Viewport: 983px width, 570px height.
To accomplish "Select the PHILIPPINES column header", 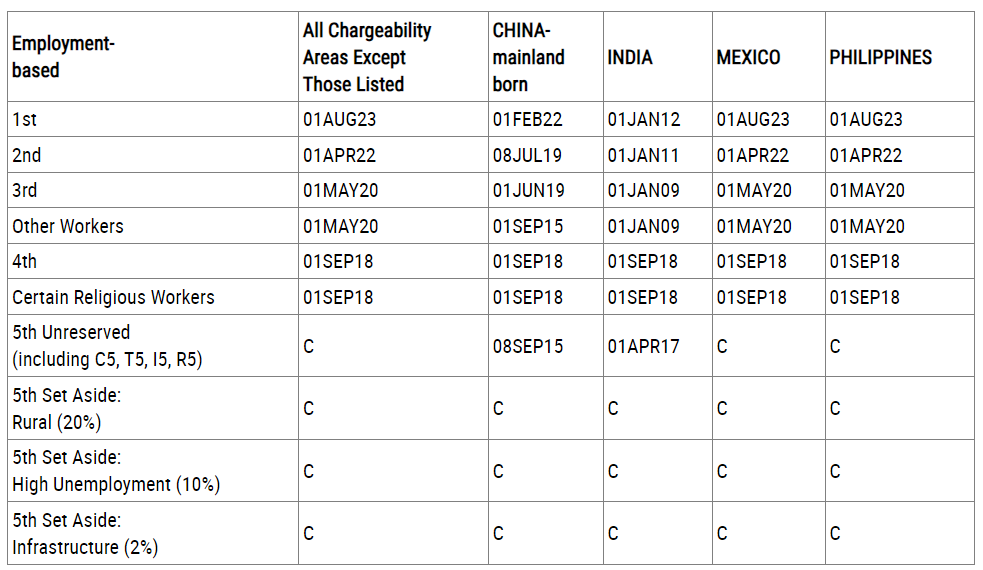I will [881, 58].
